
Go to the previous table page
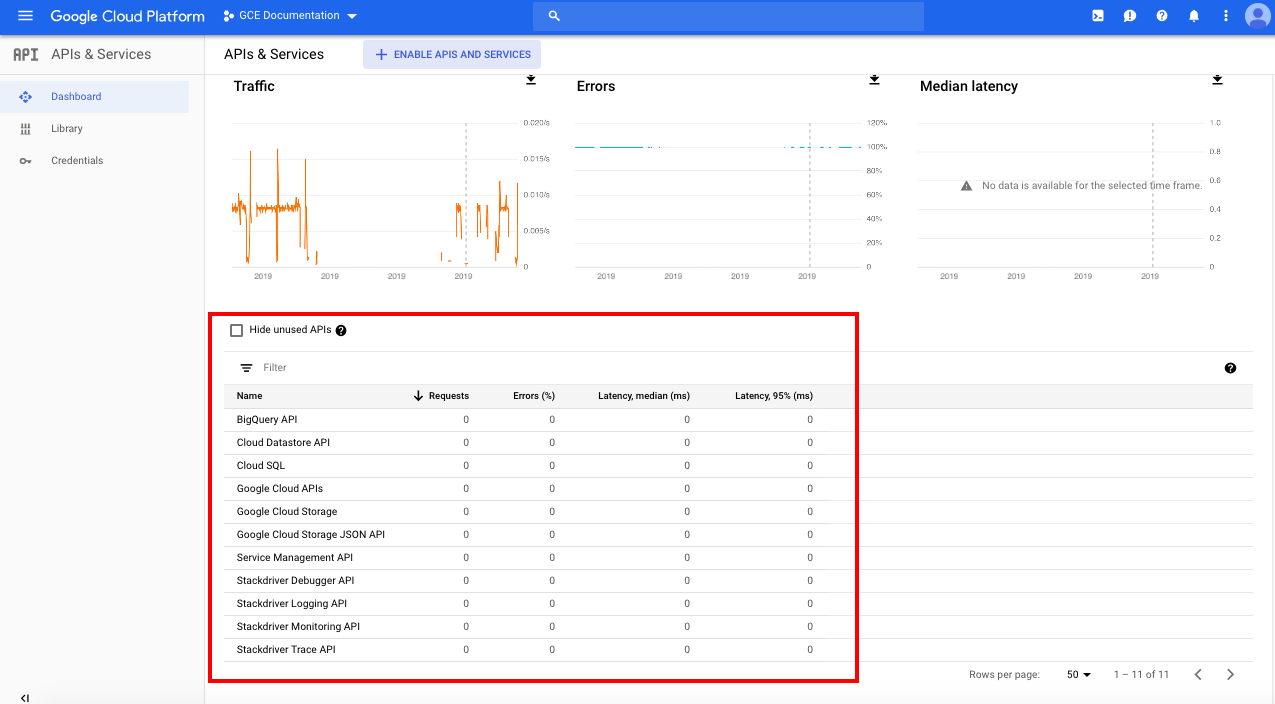point(1197,675)
